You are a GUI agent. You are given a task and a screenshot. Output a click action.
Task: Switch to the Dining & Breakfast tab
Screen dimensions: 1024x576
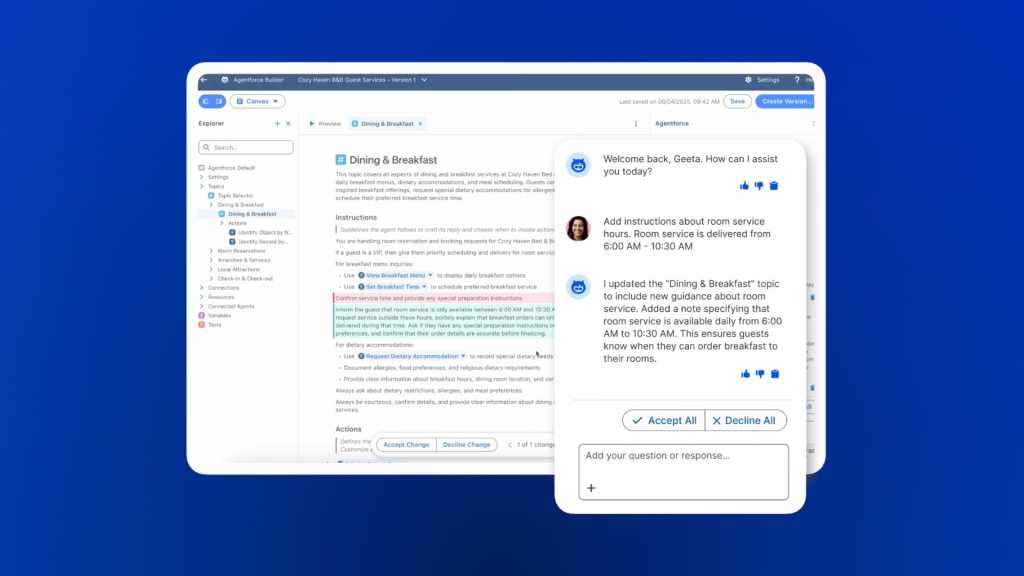click(387, 124)
